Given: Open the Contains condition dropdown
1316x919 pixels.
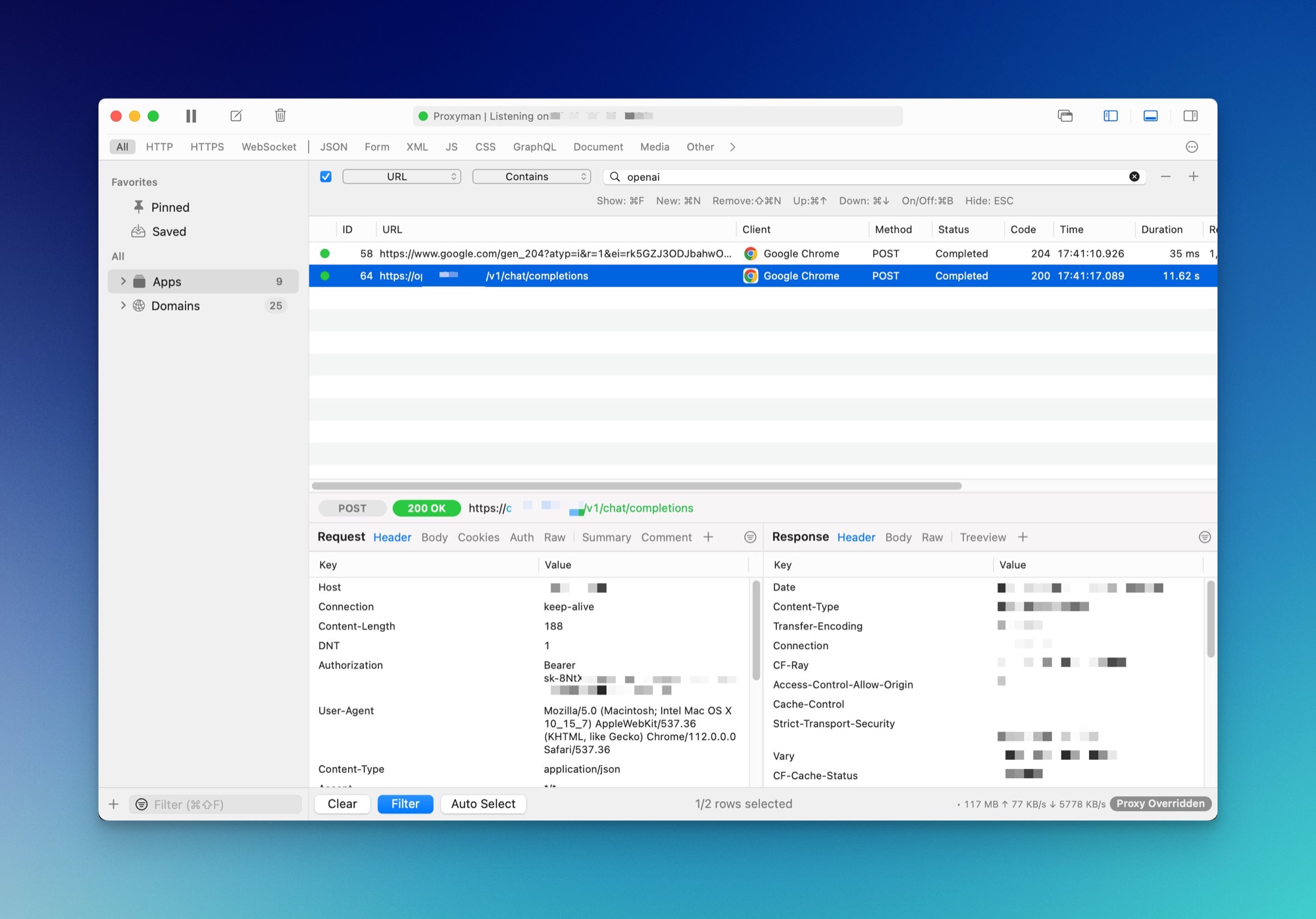Looking at the screenshot, I should pos(531,176).
